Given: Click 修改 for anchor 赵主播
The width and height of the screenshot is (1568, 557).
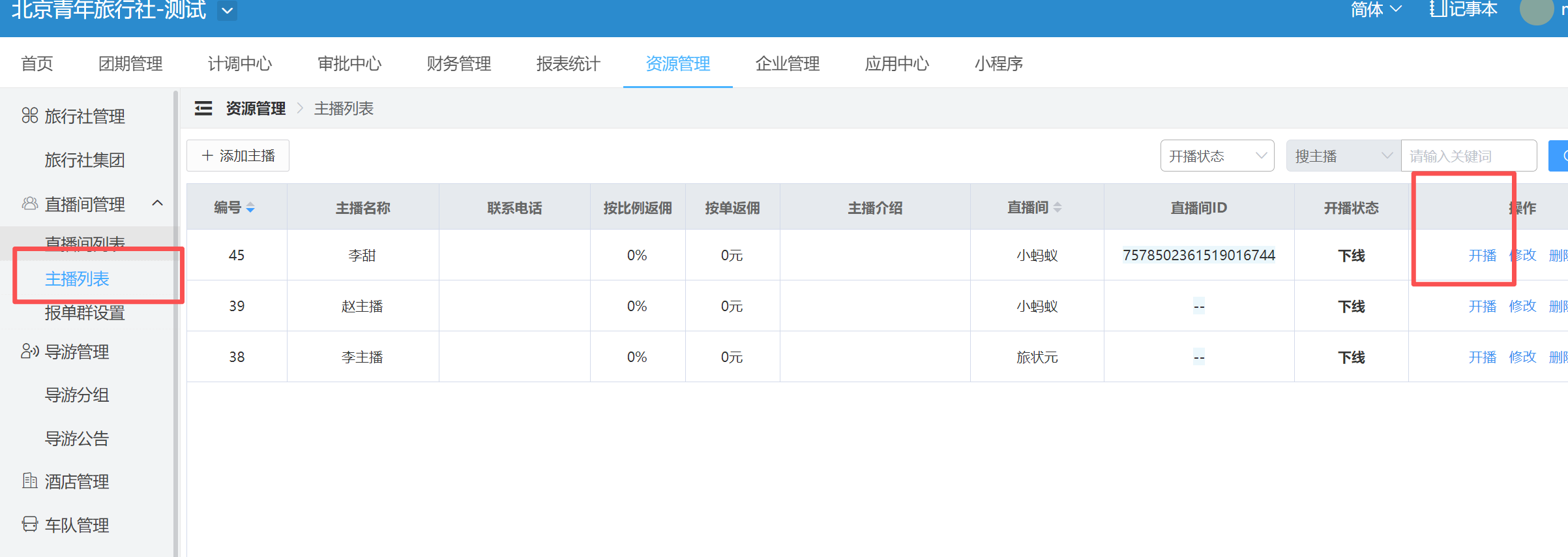Looking at the screenshot, I should 1522,306.
